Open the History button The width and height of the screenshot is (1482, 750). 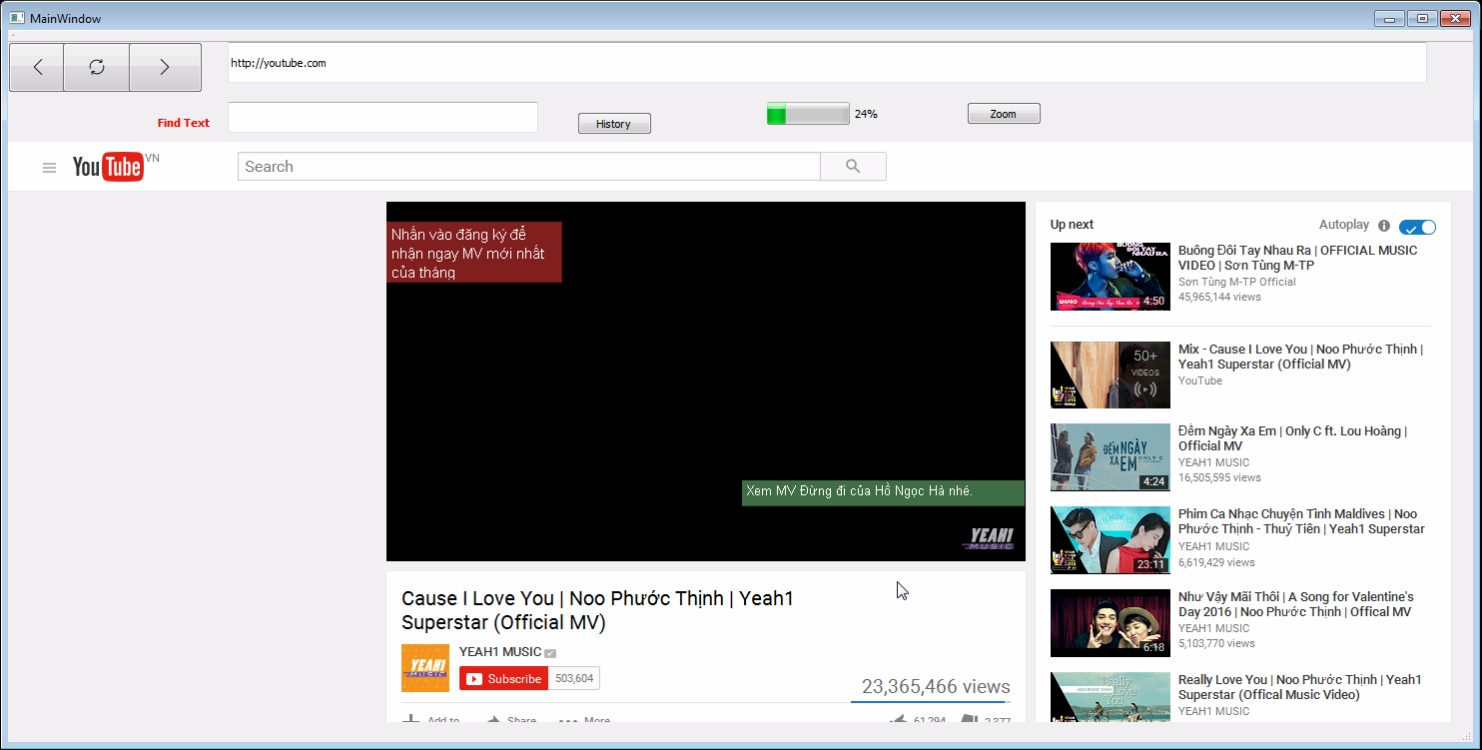tap(614, 124)
